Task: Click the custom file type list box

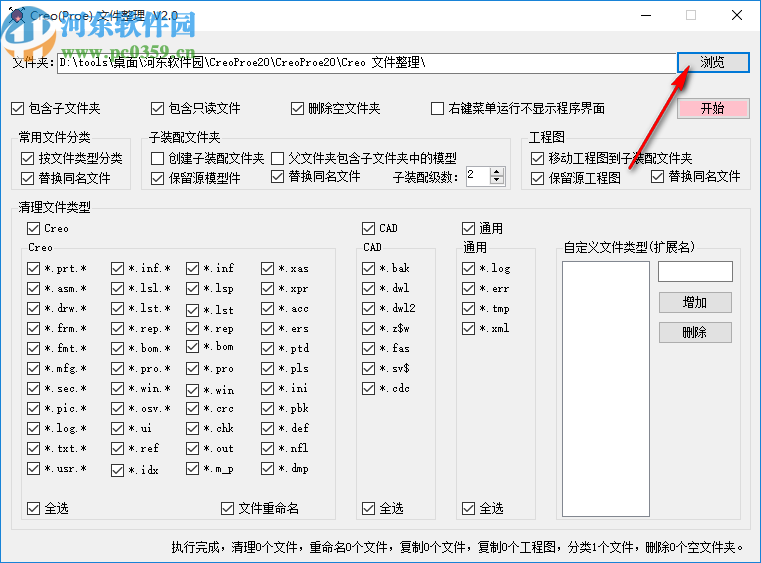Action: (x=606, y=389)
